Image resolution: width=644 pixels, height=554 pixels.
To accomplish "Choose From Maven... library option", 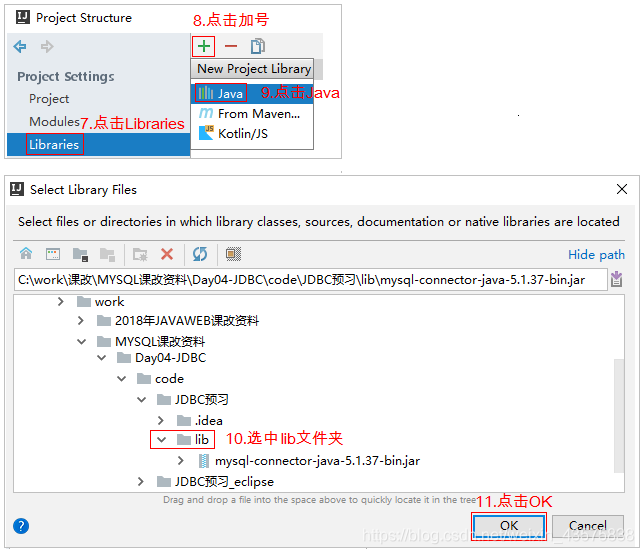I will tap(252, 113).
